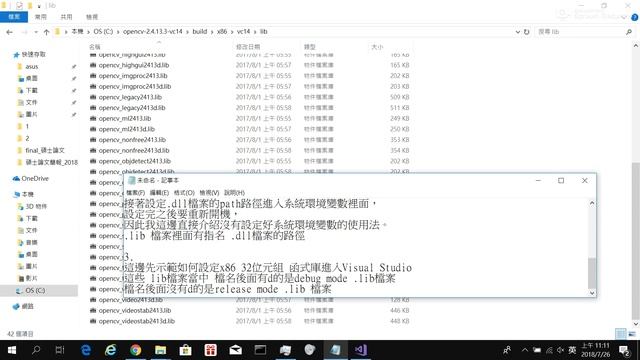Screen dimensions: 640x360
Task: Open the OneDrive cloud item
Action: (31, 178)
